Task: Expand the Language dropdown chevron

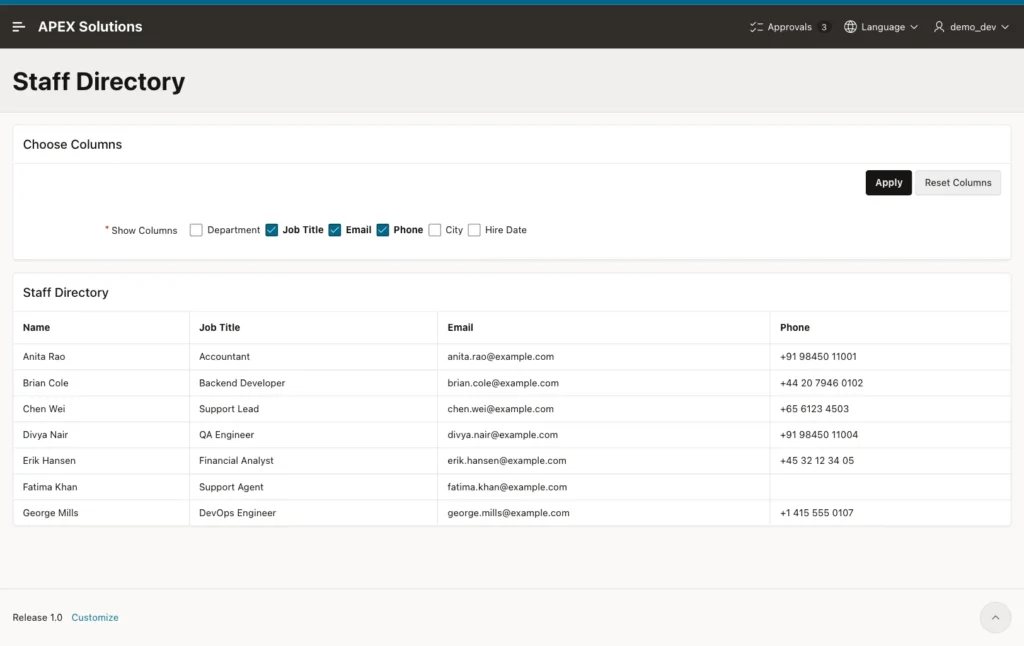Action: [914, 27]
